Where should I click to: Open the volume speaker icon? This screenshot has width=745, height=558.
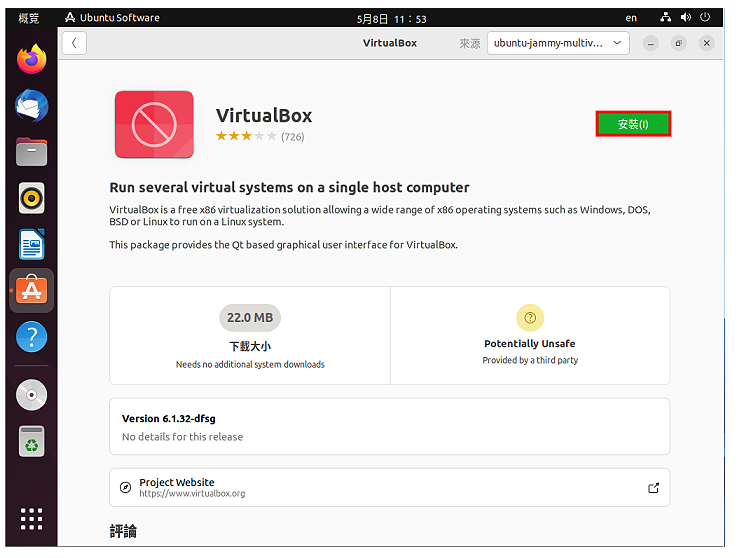tap(686, 18)
